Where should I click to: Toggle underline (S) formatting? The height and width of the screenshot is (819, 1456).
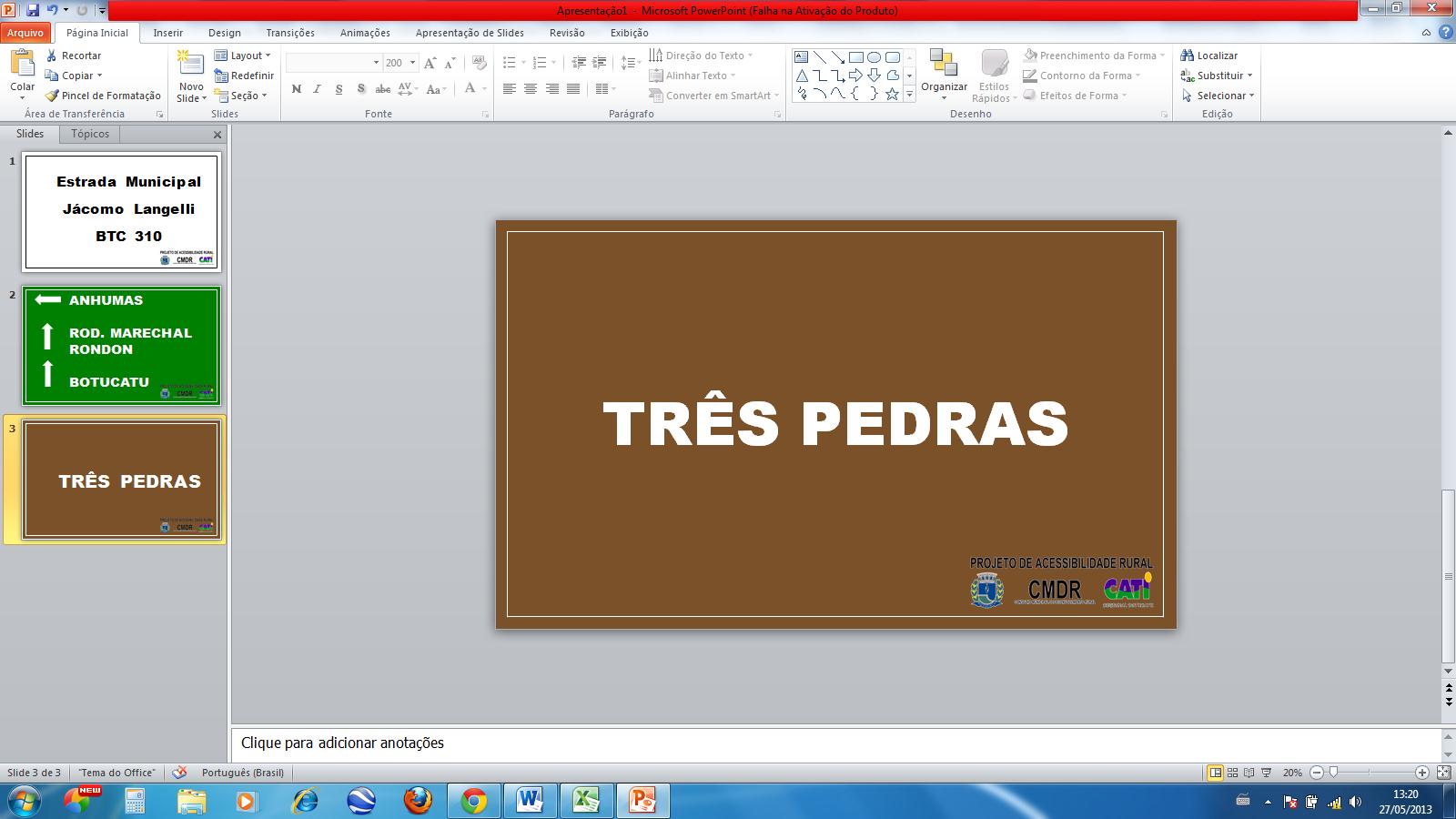coord(339,88)
